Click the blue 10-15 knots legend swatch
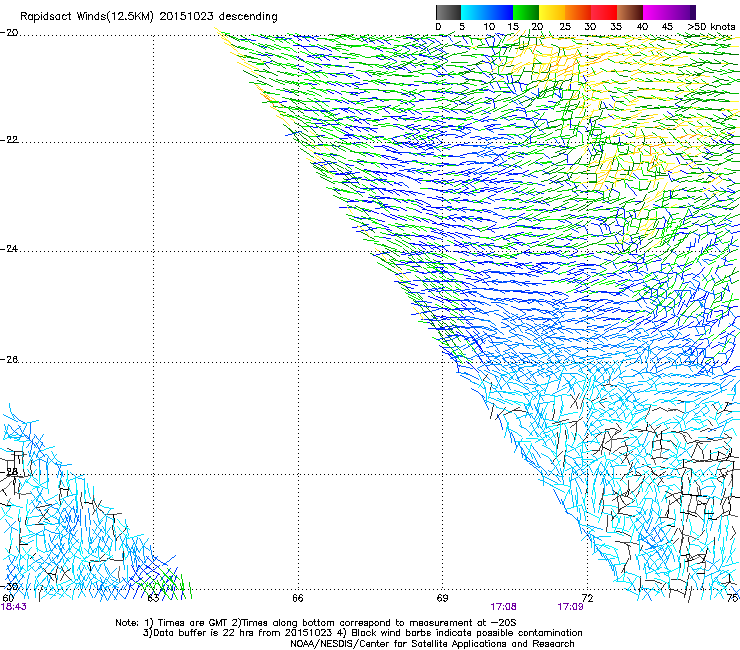This screenshot has width=740, height=650. click(500, 12)
